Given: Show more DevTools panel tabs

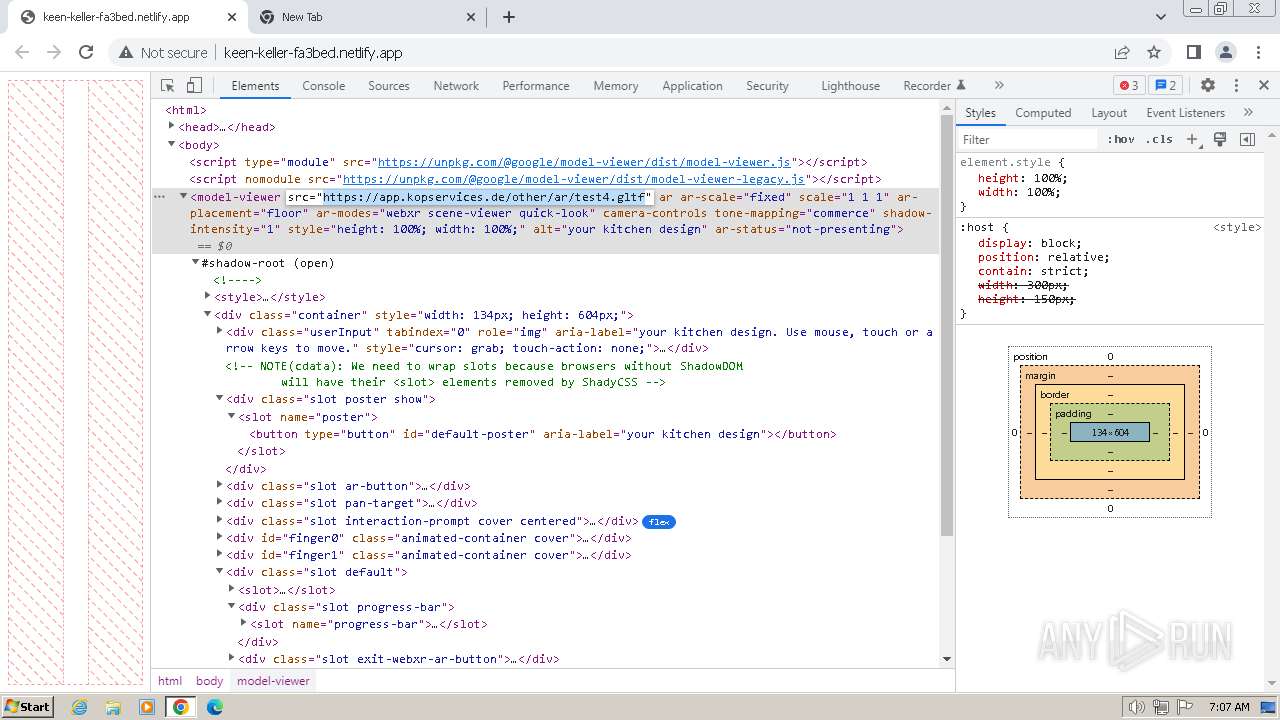Looking at the screenshot, I should click(x=998, y=86).
